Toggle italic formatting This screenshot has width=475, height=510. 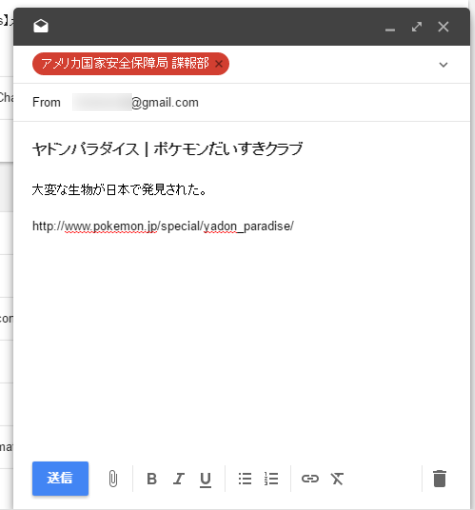click(x=179, y=479)
